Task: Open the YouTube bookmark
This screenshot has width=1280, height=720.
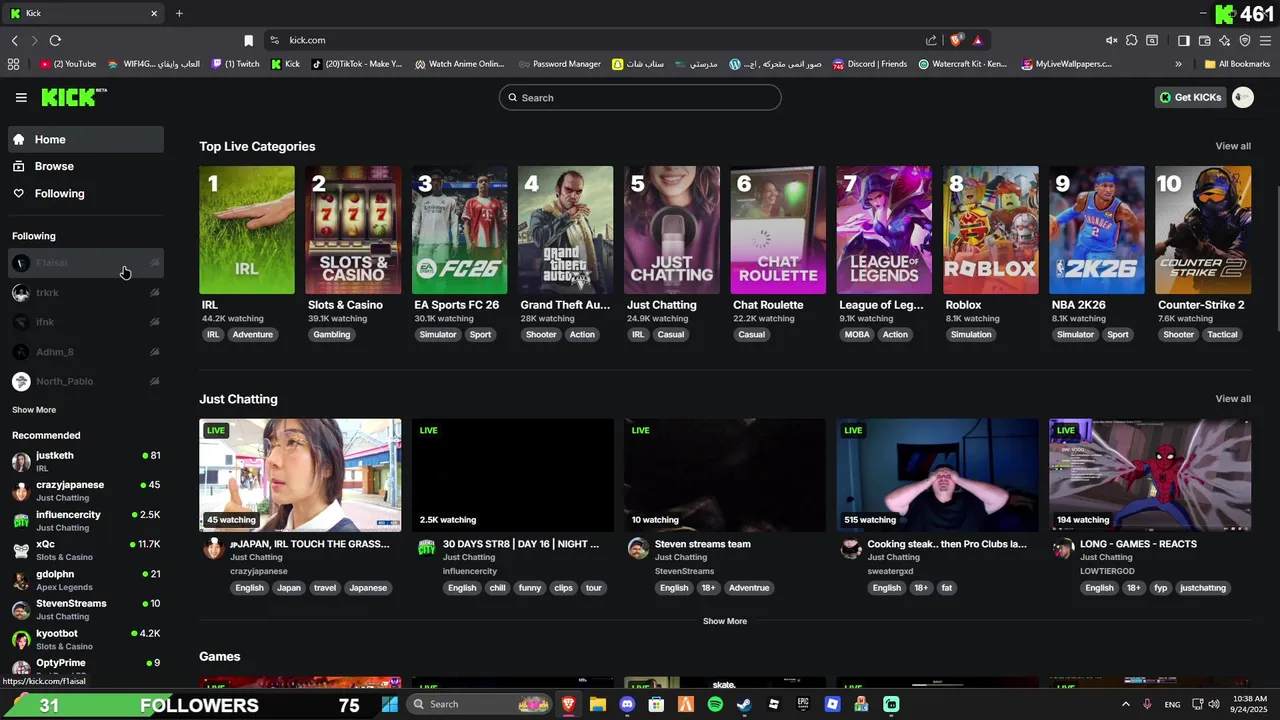Action: (68, 64)
